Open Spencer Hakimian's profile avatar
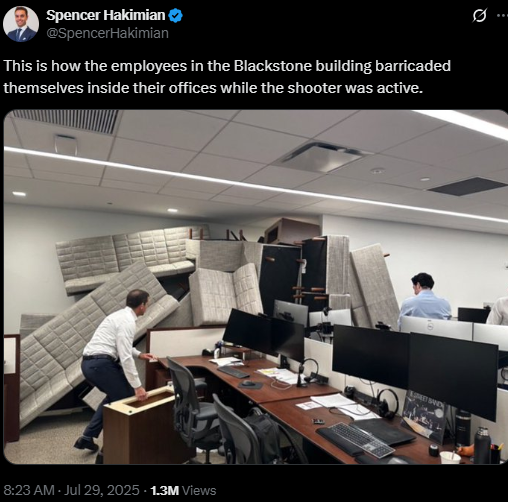The height and width of the screenshot is (502, 508). click(x=21, y=24)
